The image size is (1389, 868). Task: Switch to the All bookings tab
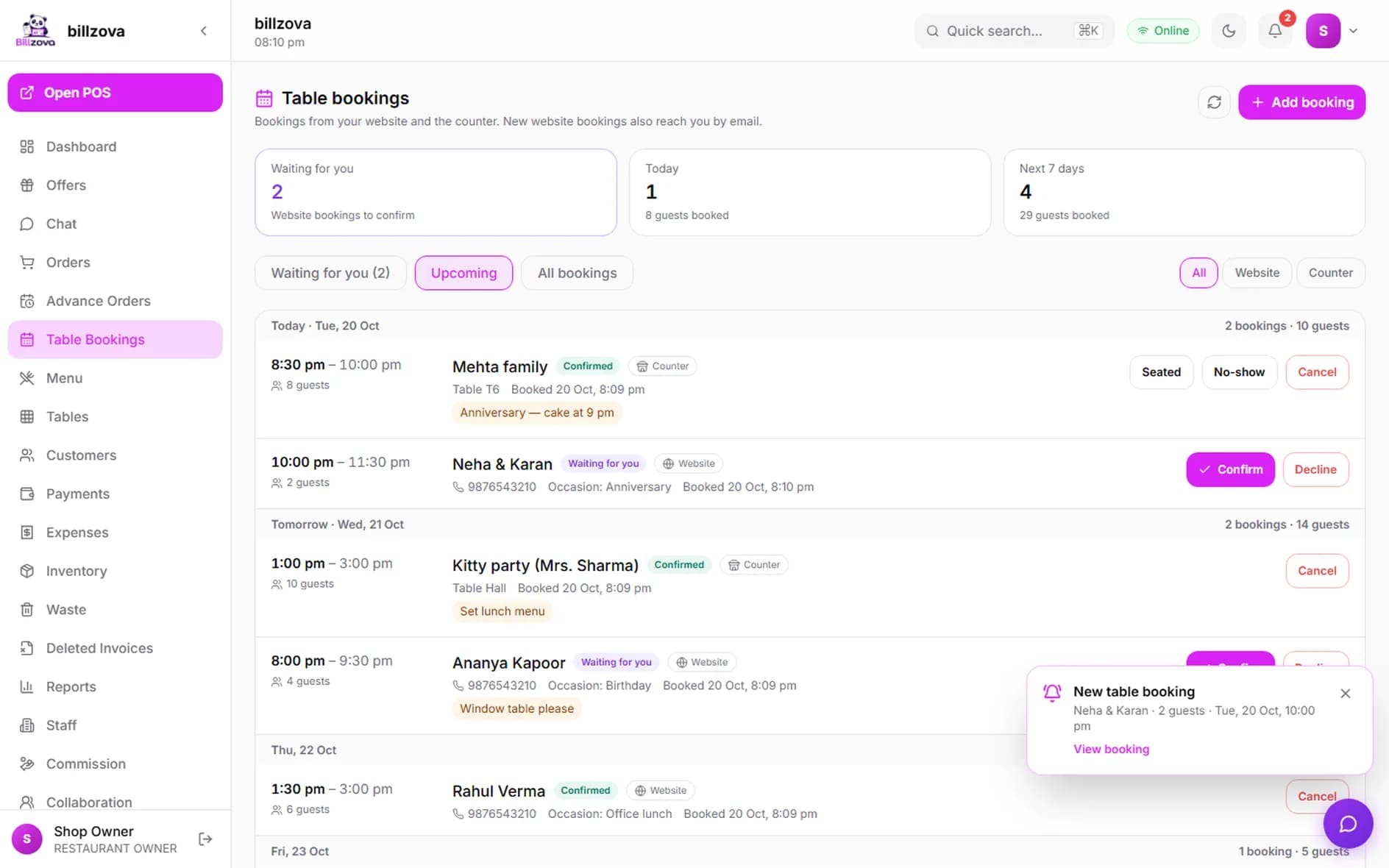577,273
